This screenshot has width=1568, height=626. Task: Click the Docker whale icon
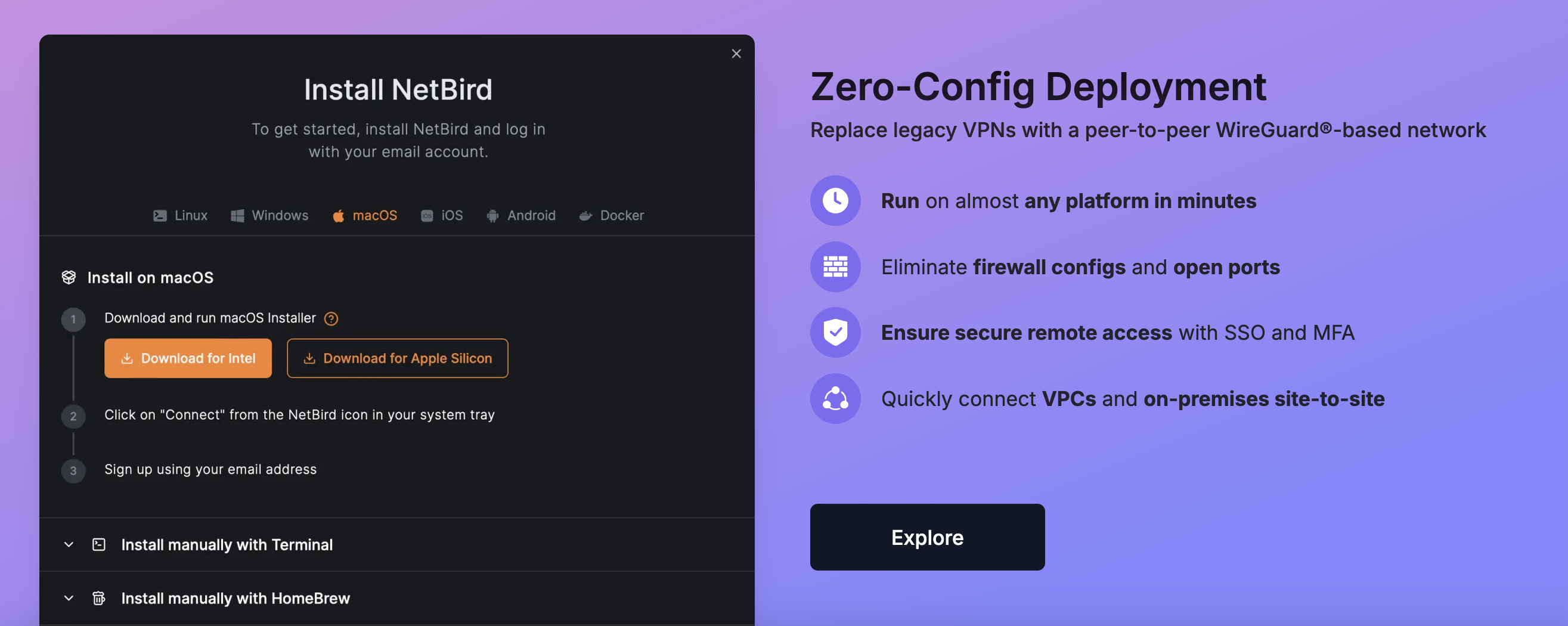tap(585, 216)
